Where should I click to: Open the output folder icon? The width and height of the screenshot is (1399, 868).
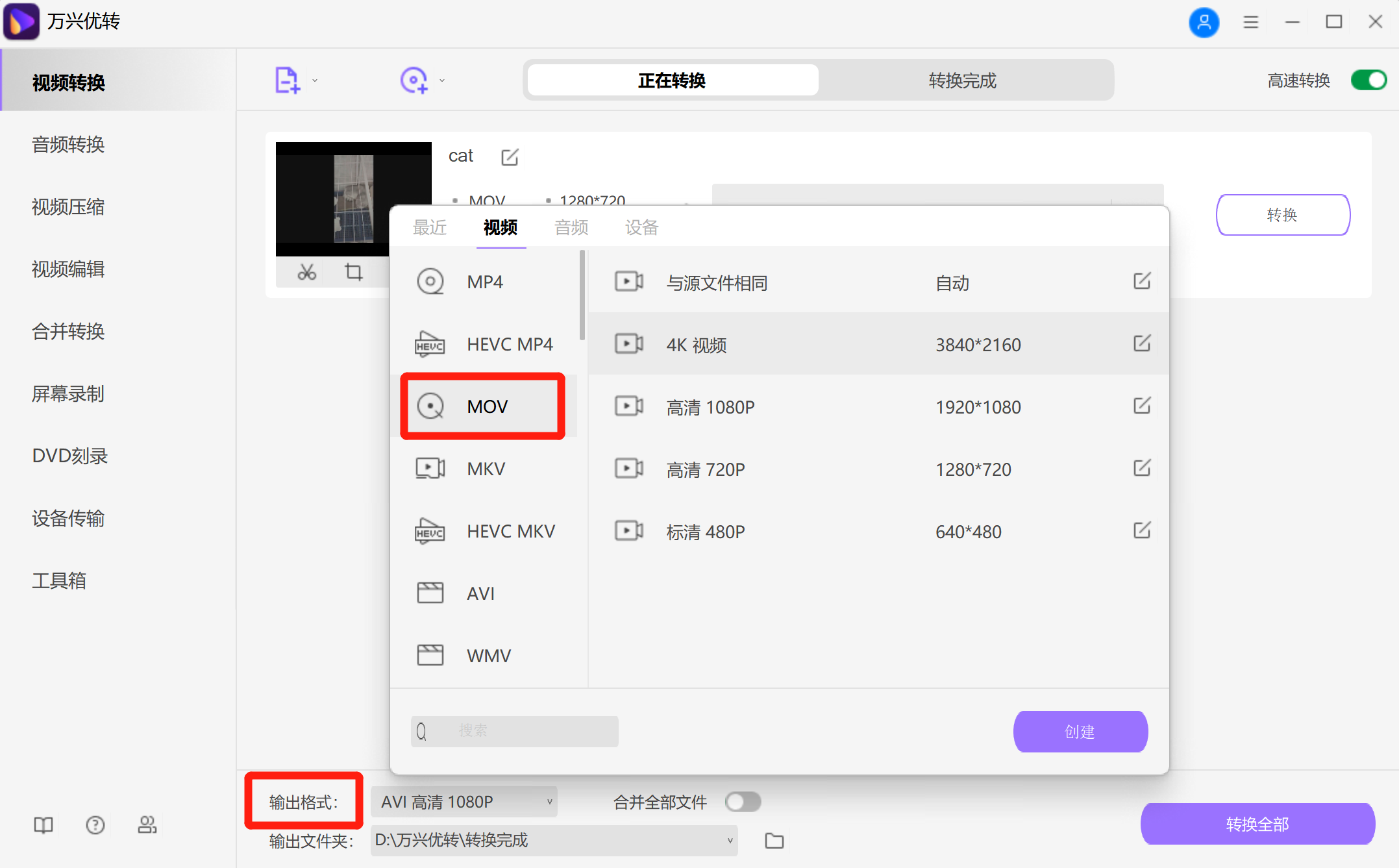(x=774, y=840)
